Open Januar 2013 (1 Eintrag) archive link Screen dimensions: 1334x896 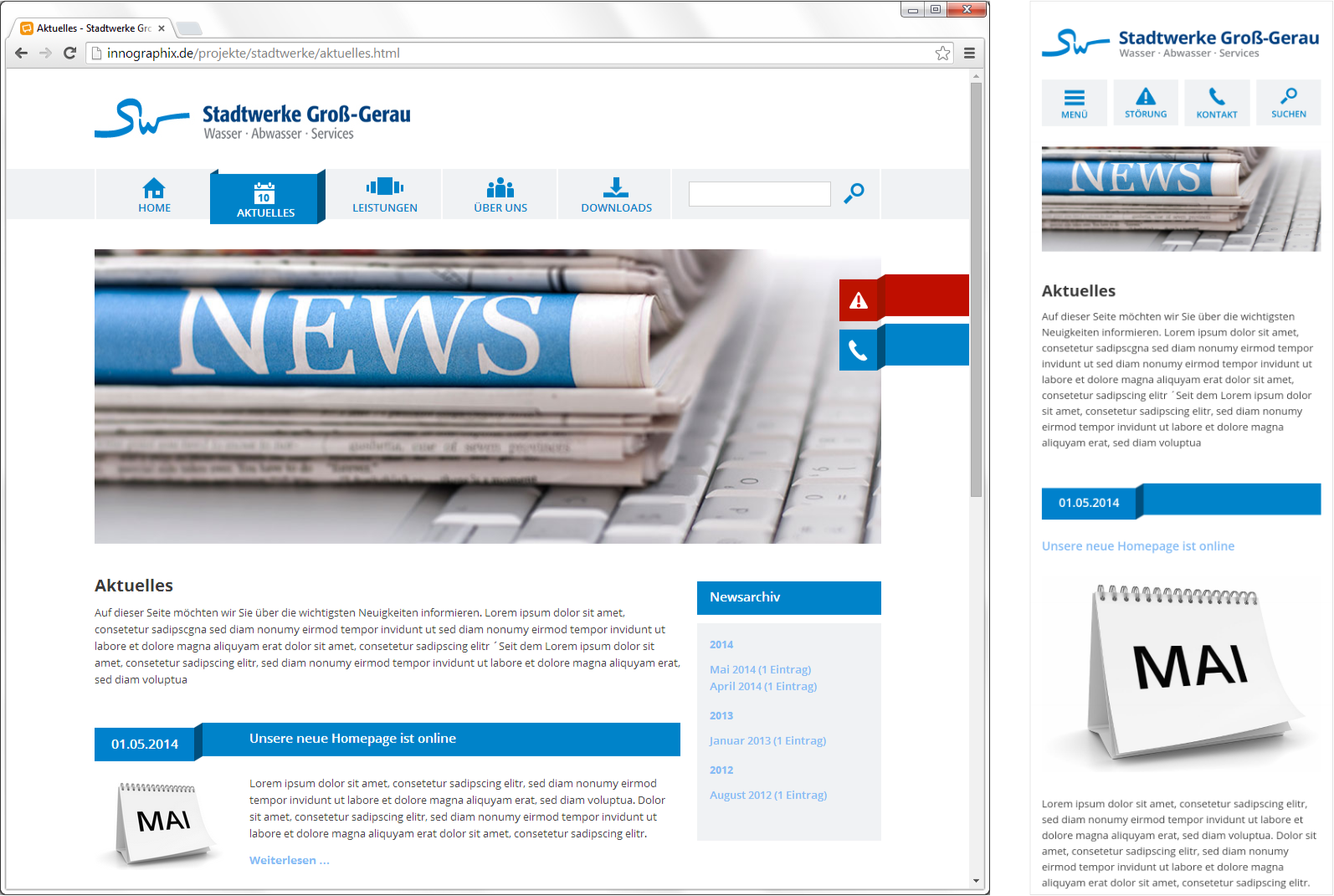(767, 740)
